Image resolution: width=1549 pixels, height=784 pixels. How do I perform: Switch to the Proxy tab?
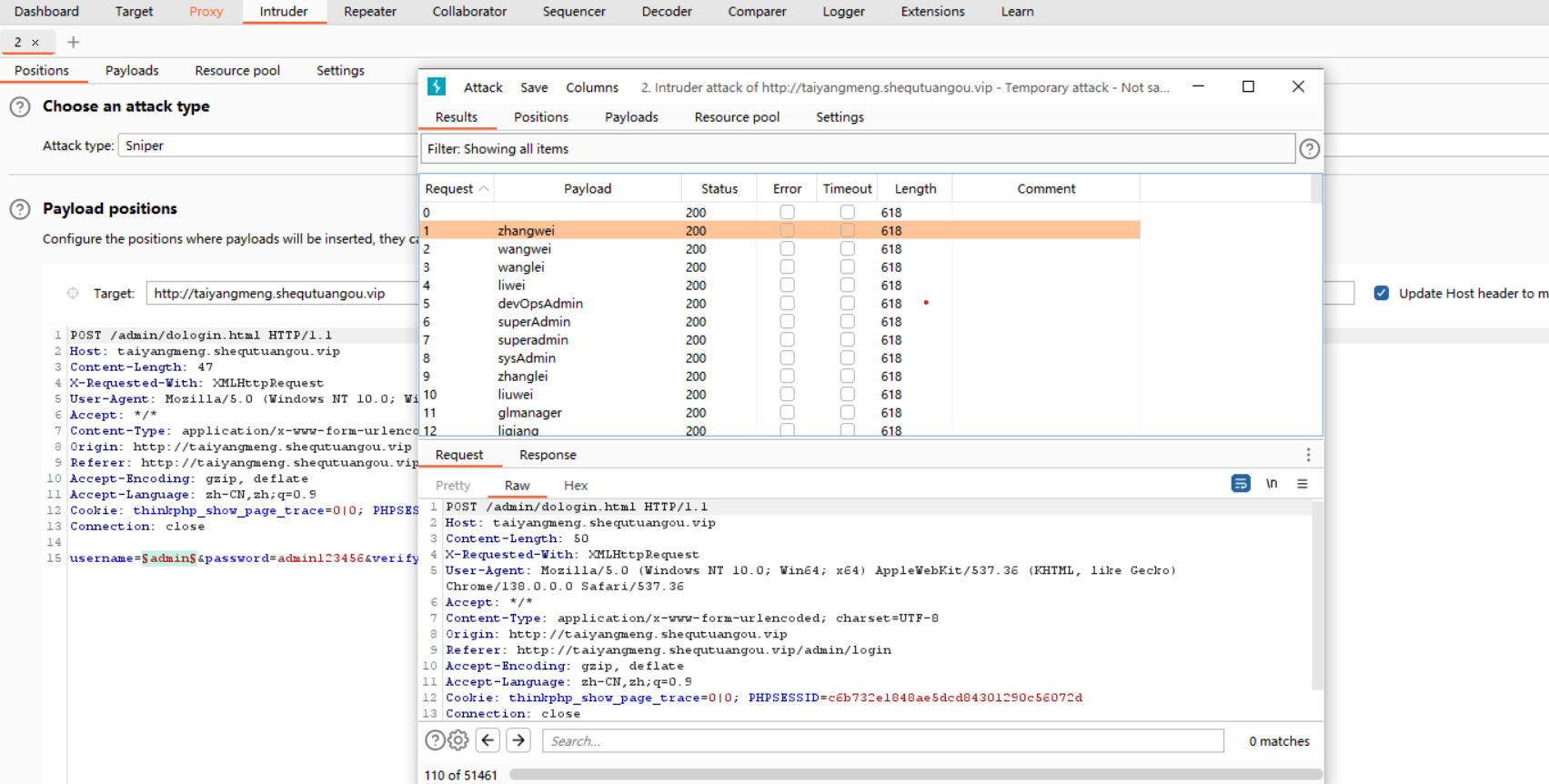coord(206,12)
